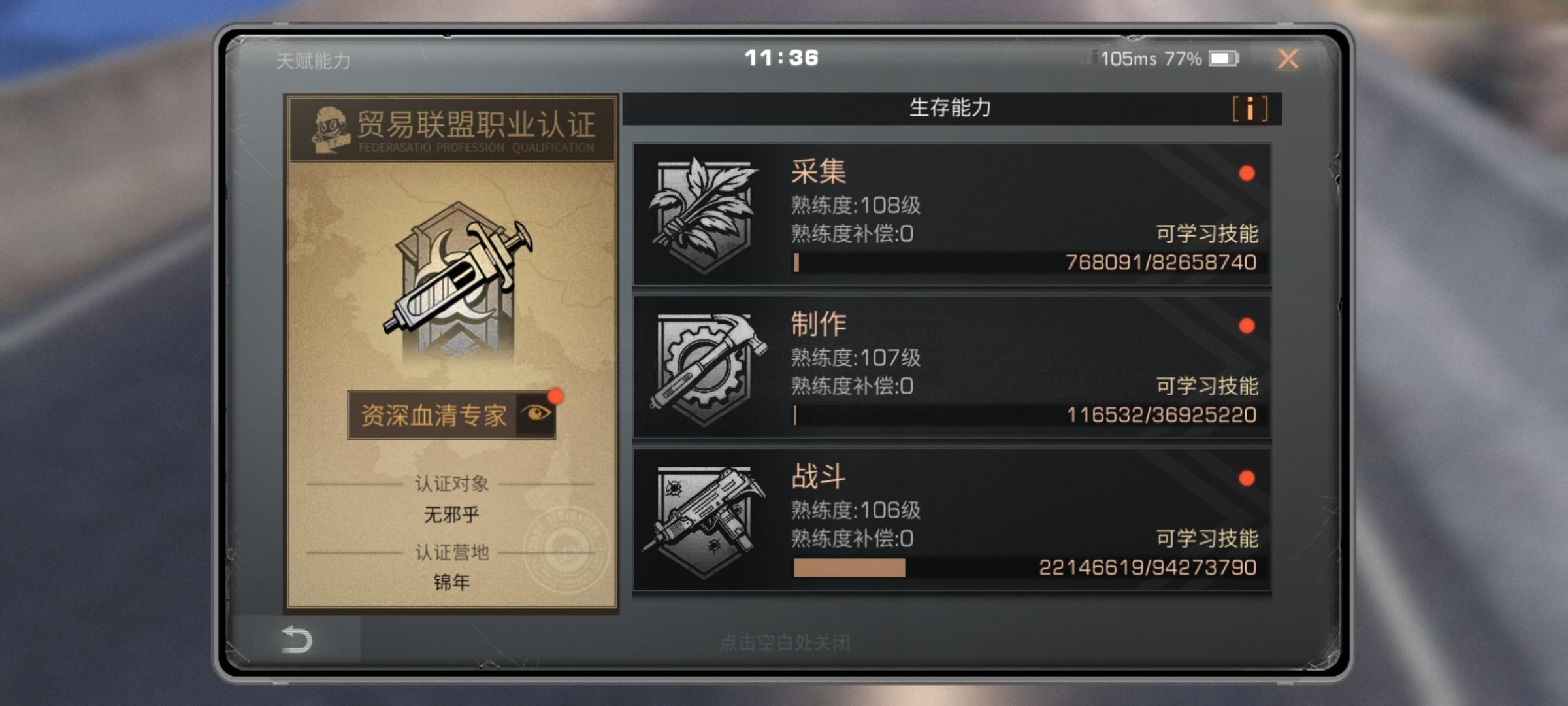Close the panel with the orange X
This screenshot has height=706, width=1568.
coord(1288,59)
